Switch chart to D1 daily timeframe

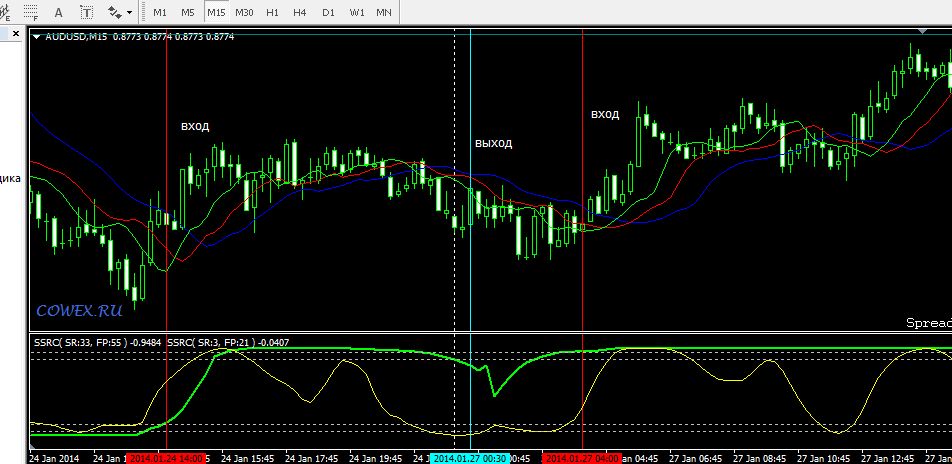click(328, 12)
